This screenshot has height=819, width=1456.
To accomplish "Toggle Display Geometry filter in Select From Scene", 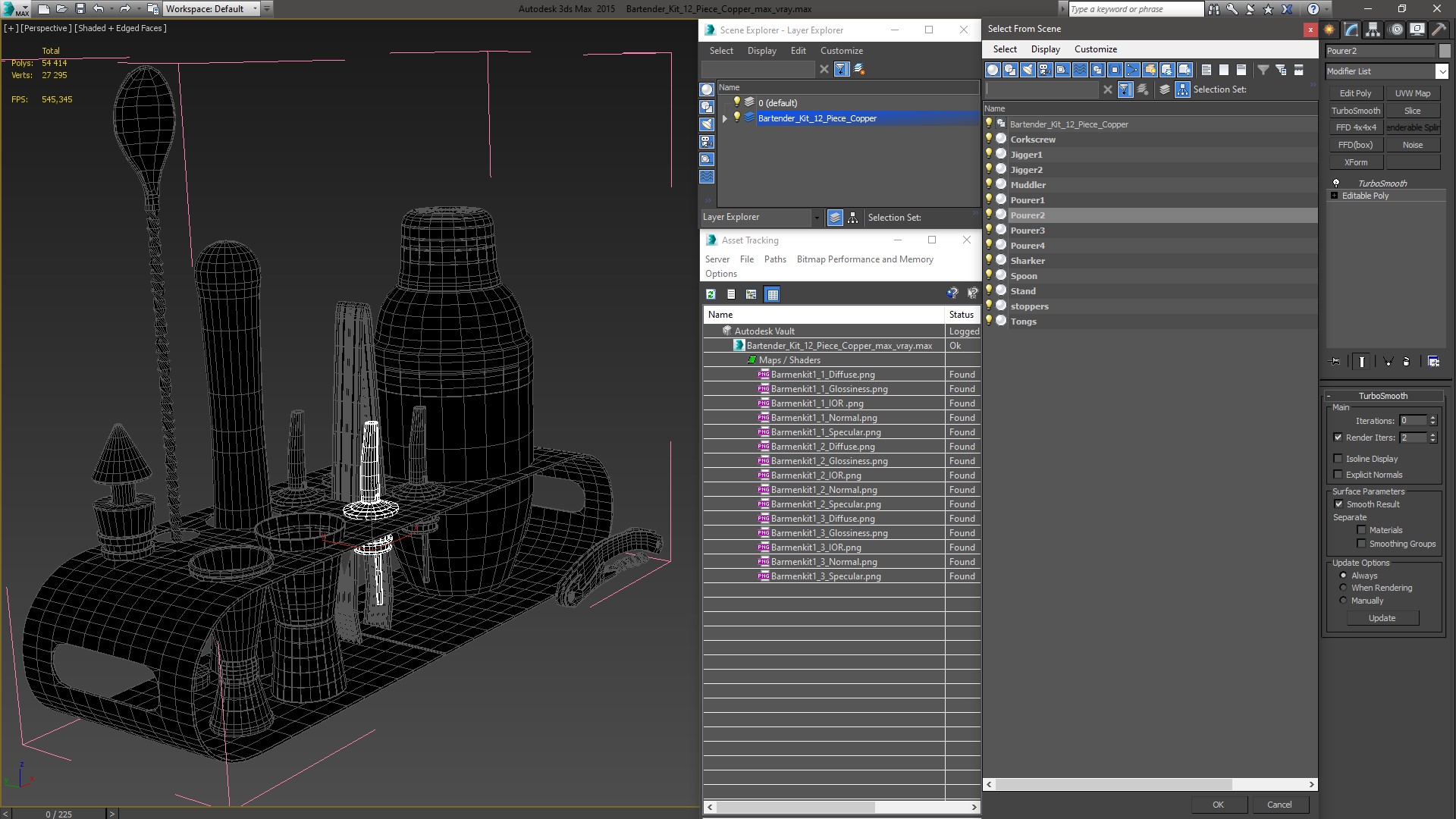I will point(993,70).
